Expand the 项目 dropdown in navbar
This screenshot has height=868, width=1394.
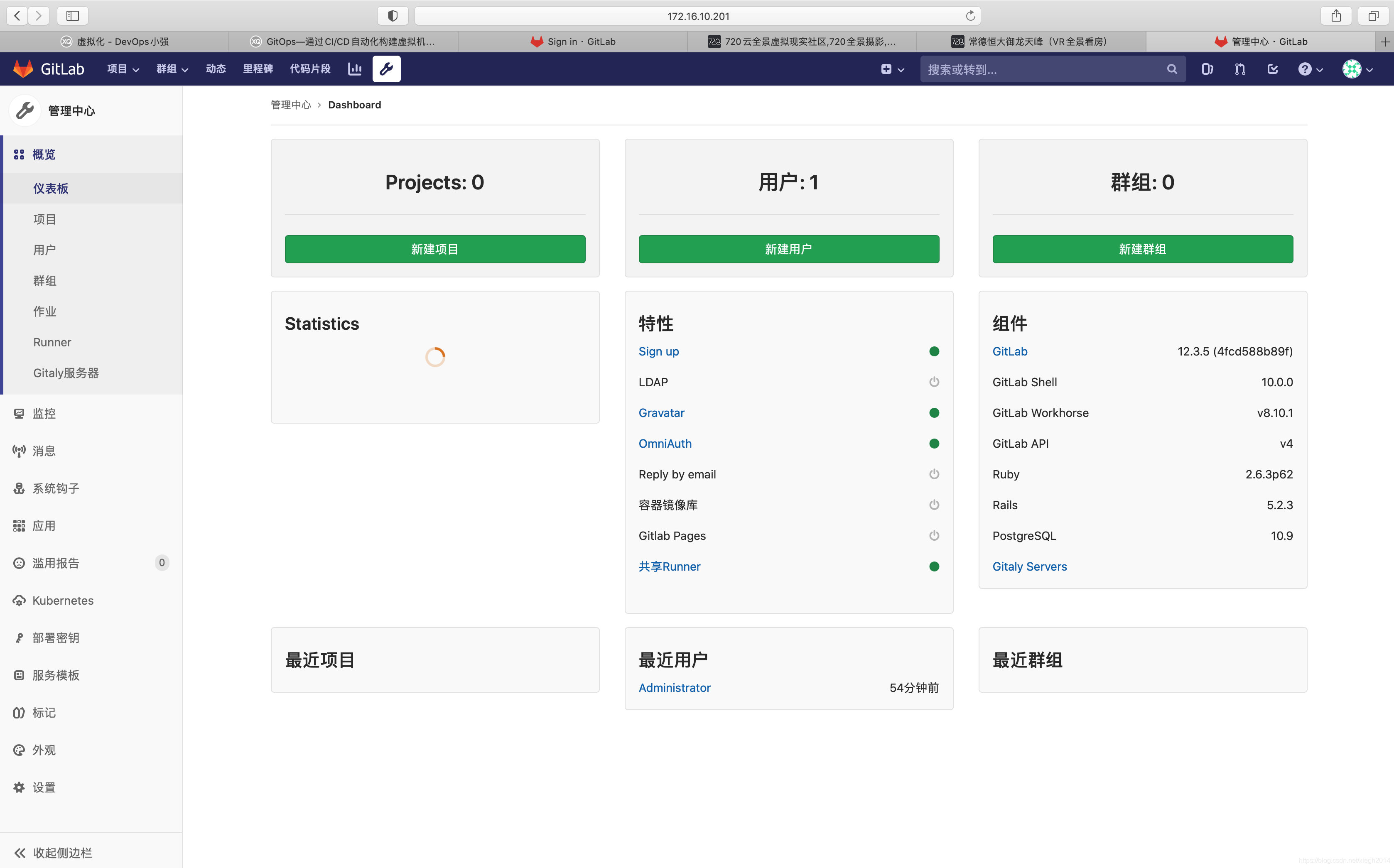pos(123,69)
